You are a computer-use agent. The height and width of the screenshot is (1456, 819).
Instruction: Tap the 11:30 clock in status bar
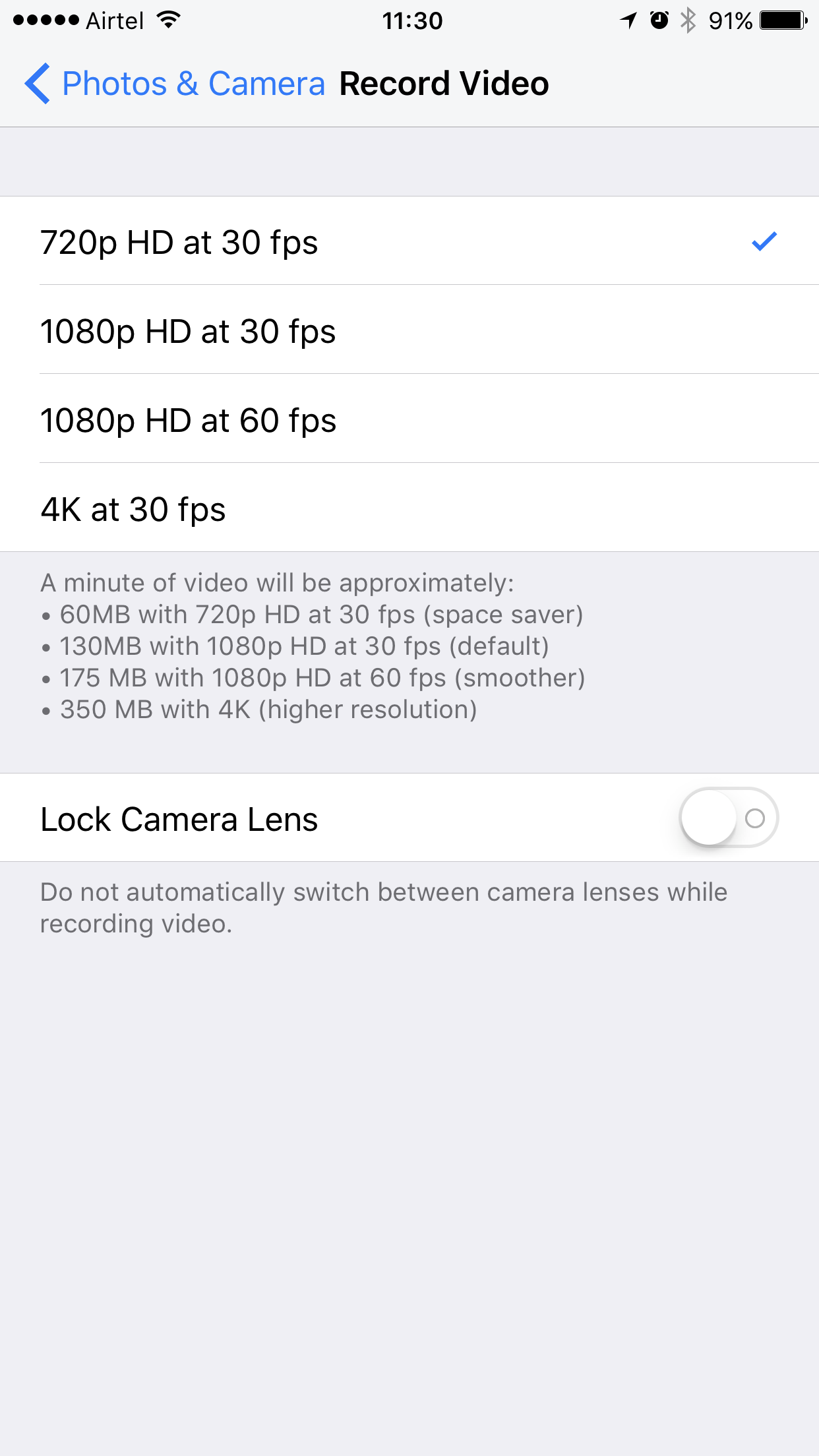pyautogui.click(x=412, y=20)
